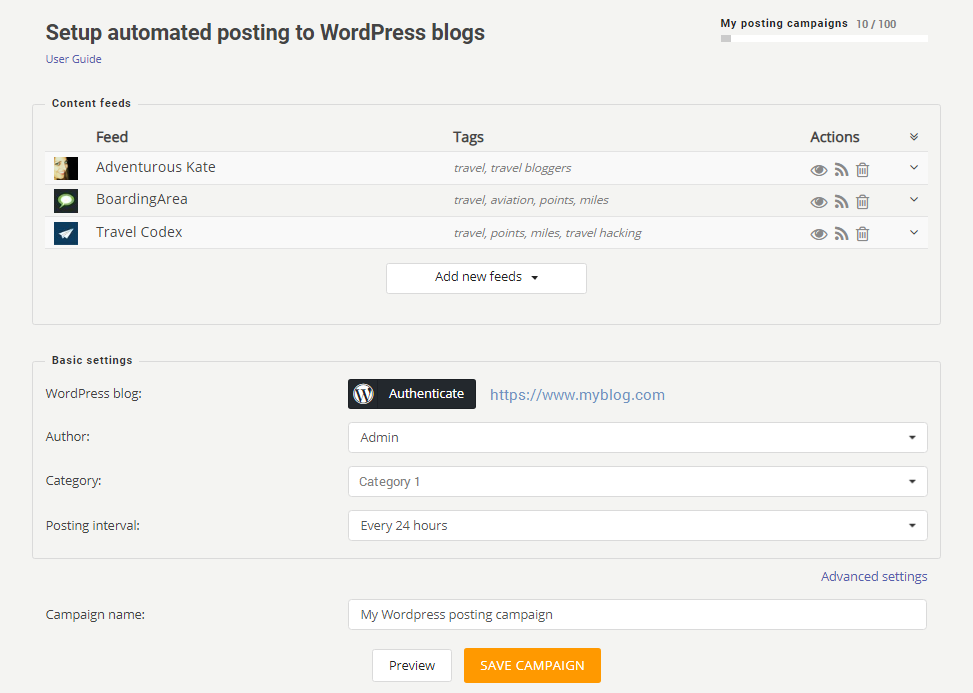Toggle eye preview for Adventurous Kate feed
973x693 pixels.
(818, 170)
